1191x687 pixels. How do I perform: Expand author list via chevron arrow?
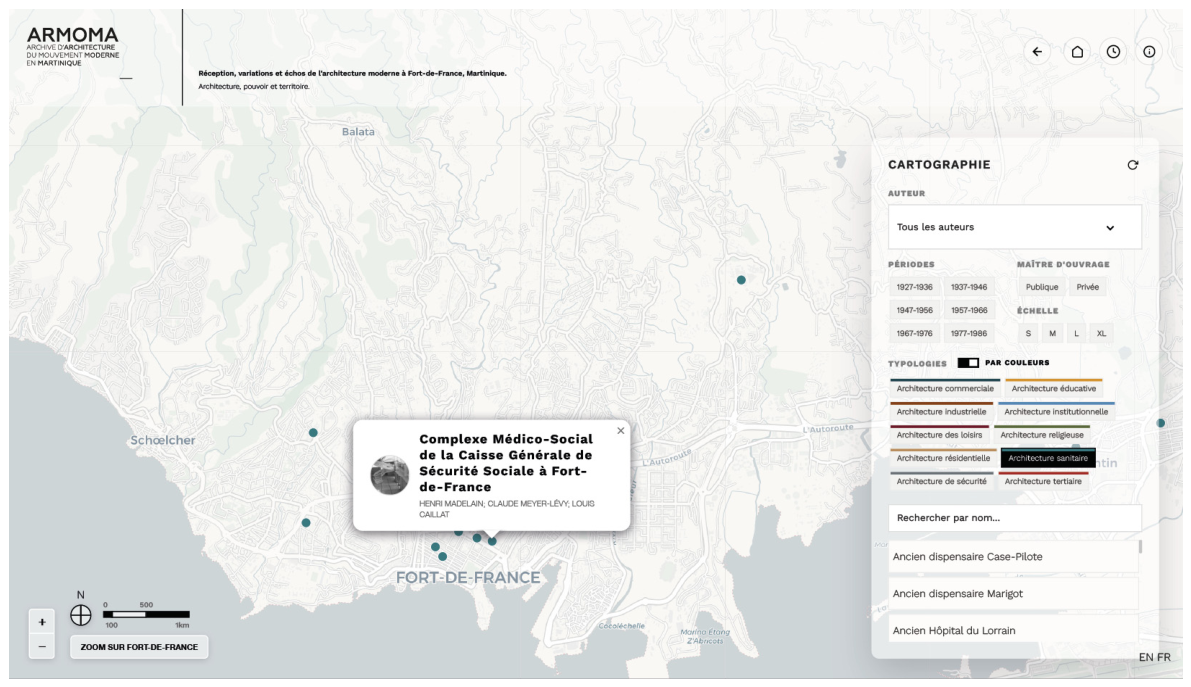tap(1110, 228)
